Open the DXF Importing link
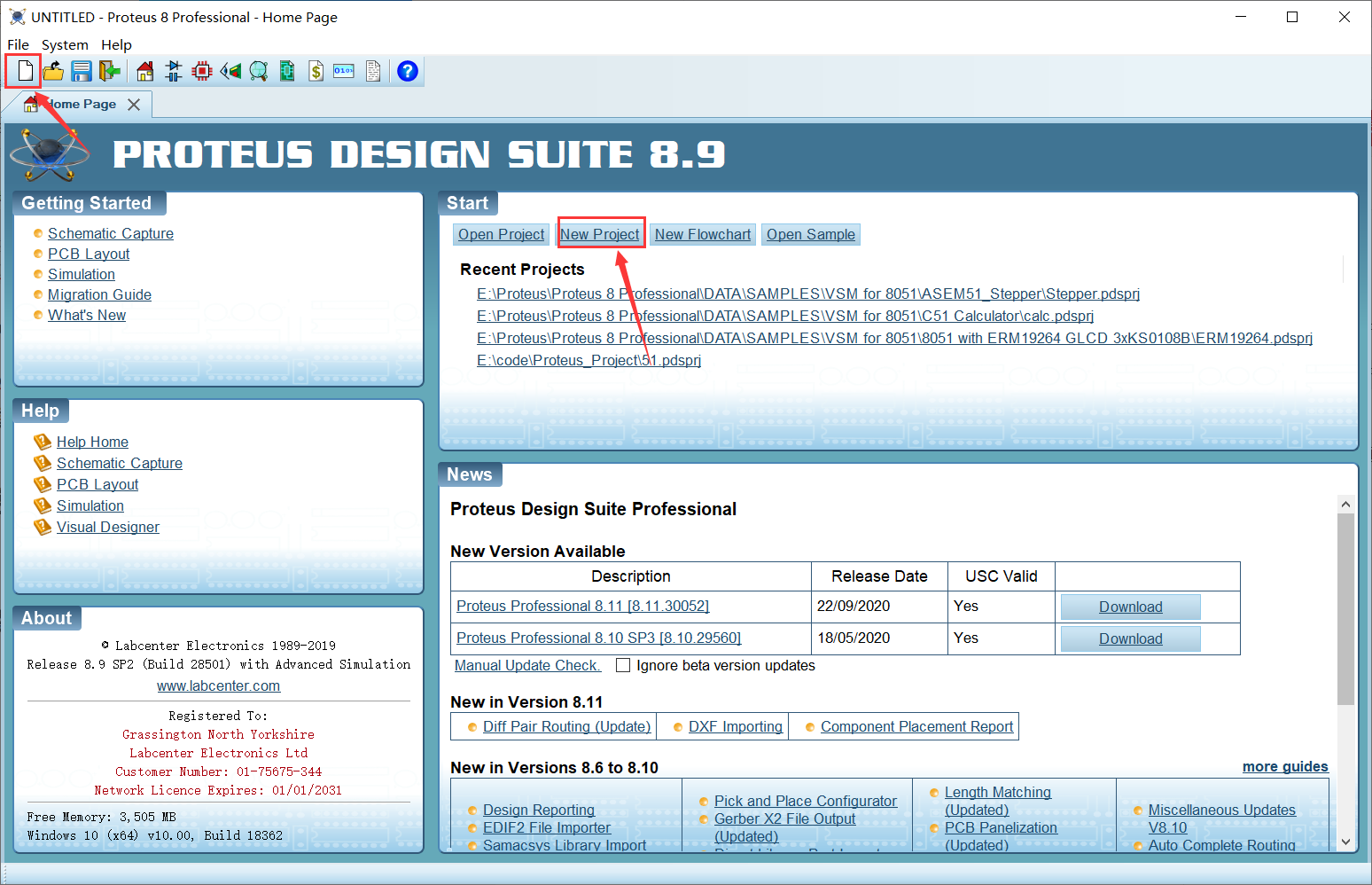This screenshot has width=1372, height=885. click(736, 726)
